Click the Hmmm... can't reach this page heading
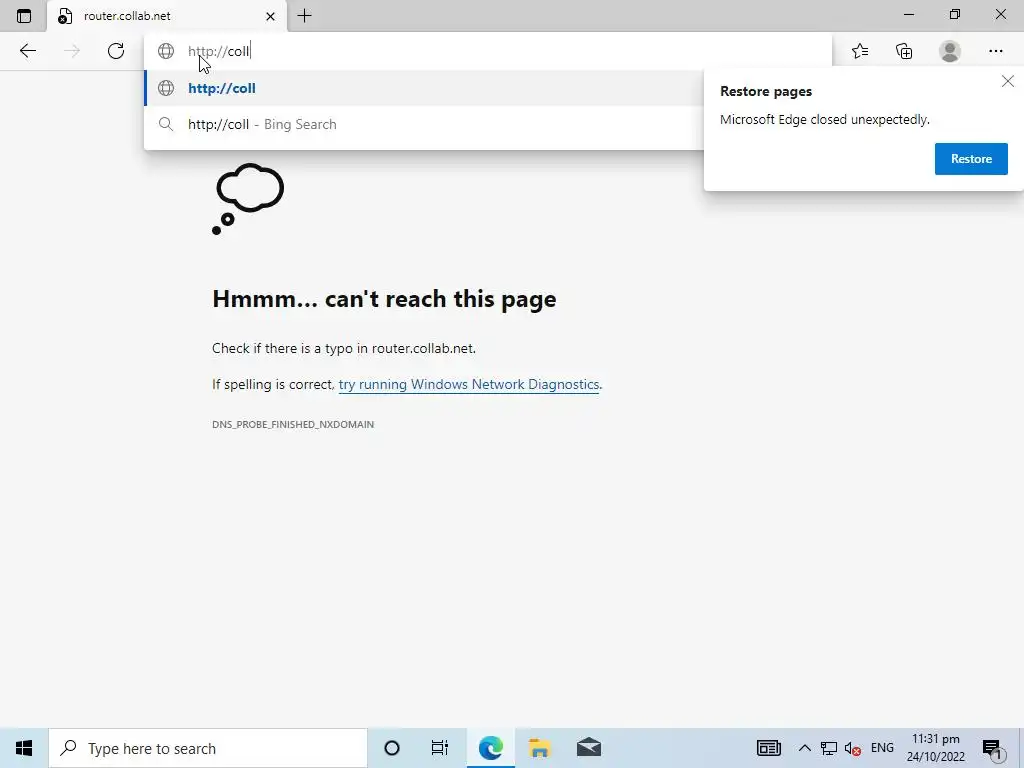Image resolution: width=1024 pixels, height=768 pixels. click(384, 299)
